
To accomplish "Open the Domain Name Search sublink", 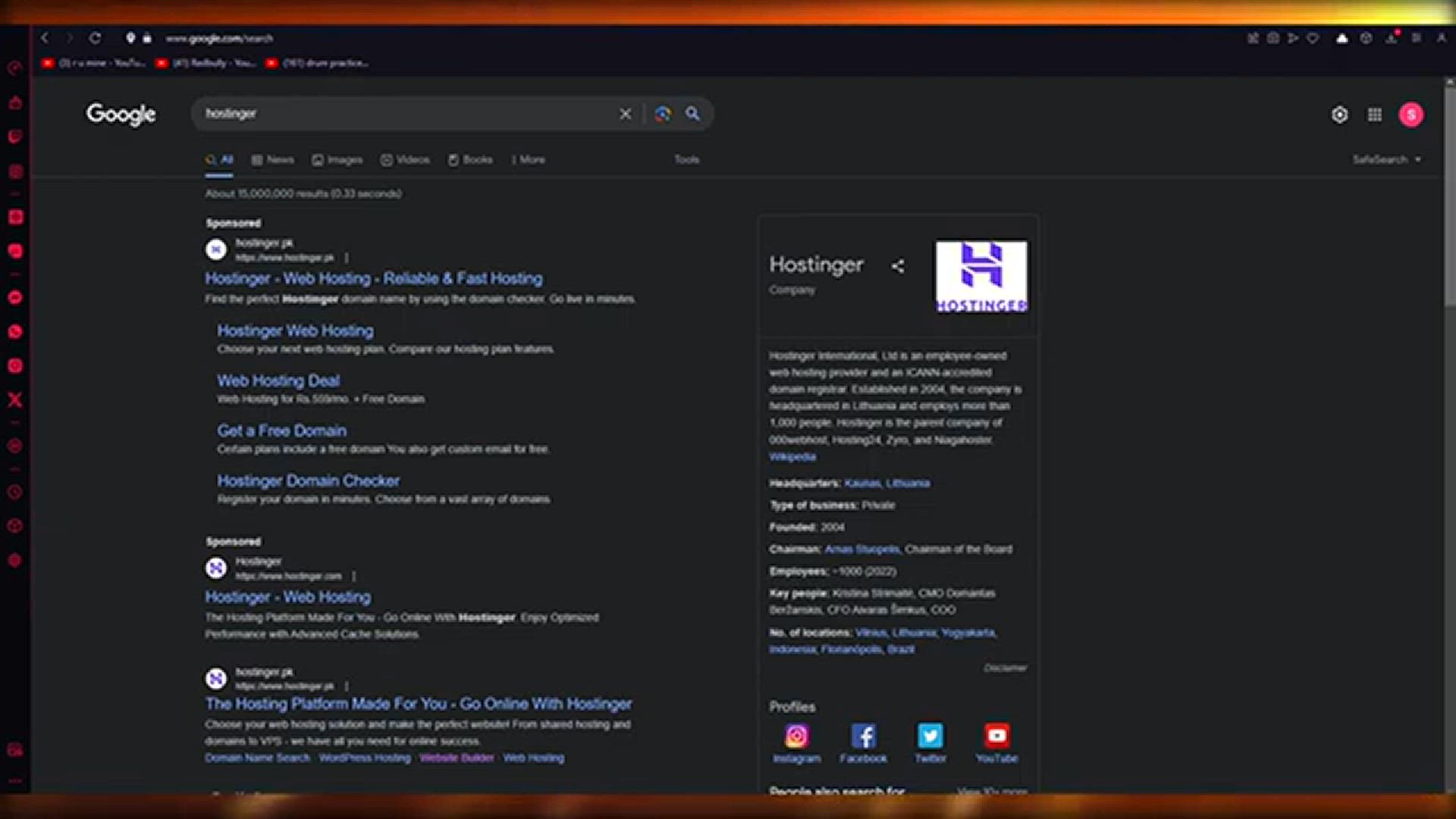I will tap(257, 758).
